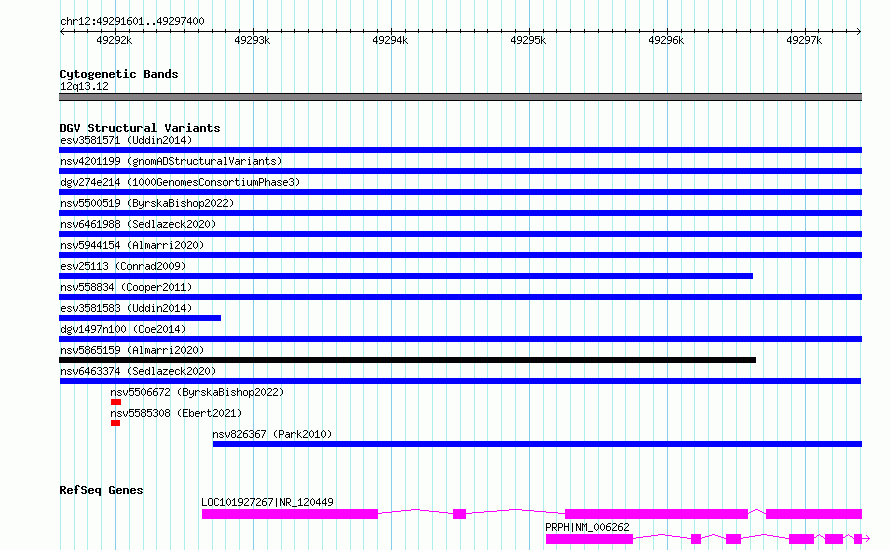The width and height of the screenshot is (890, 550).
Task: Click the right arrowhead of the ruler
Action: click(859, 32)
